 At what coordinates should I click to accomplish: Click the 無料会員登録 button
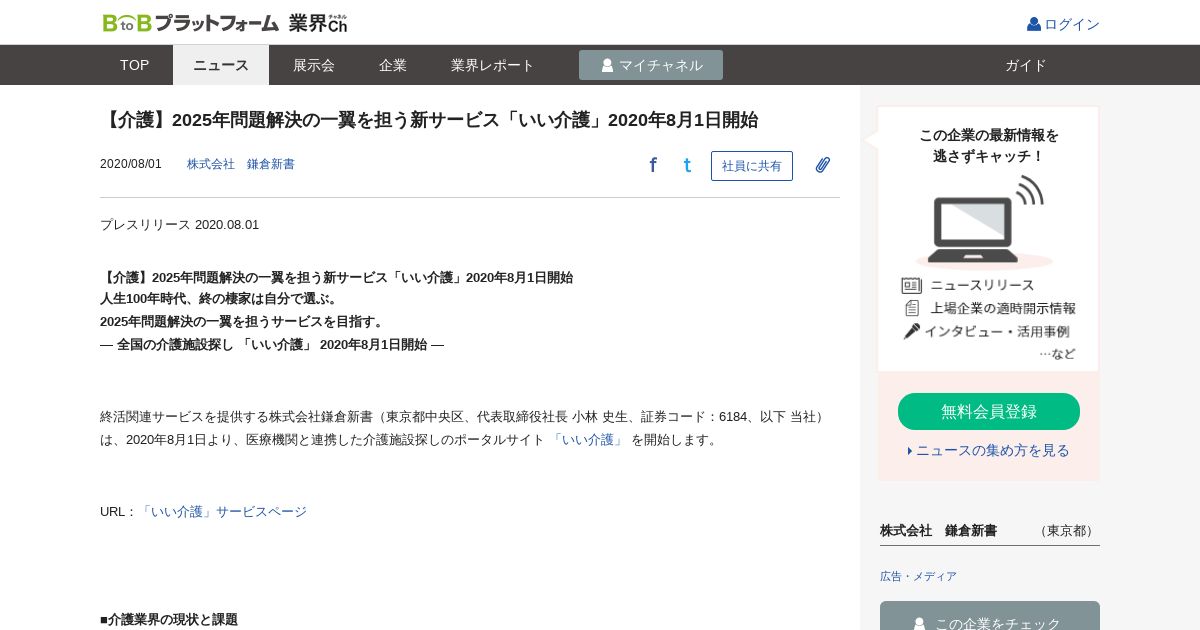coord(989,411)
